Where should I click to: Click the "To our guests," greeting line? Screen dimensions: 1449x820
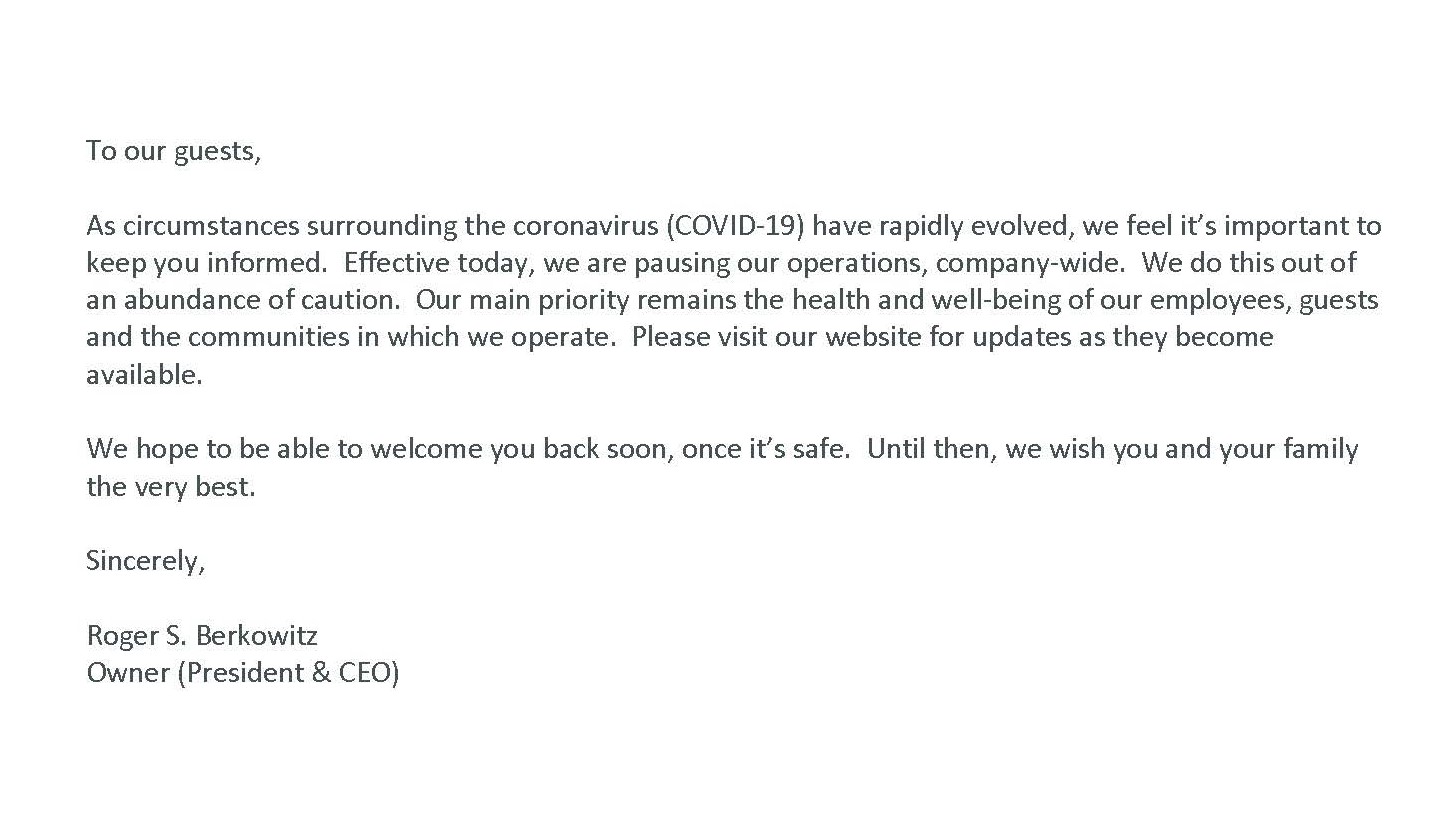point(173,151)
